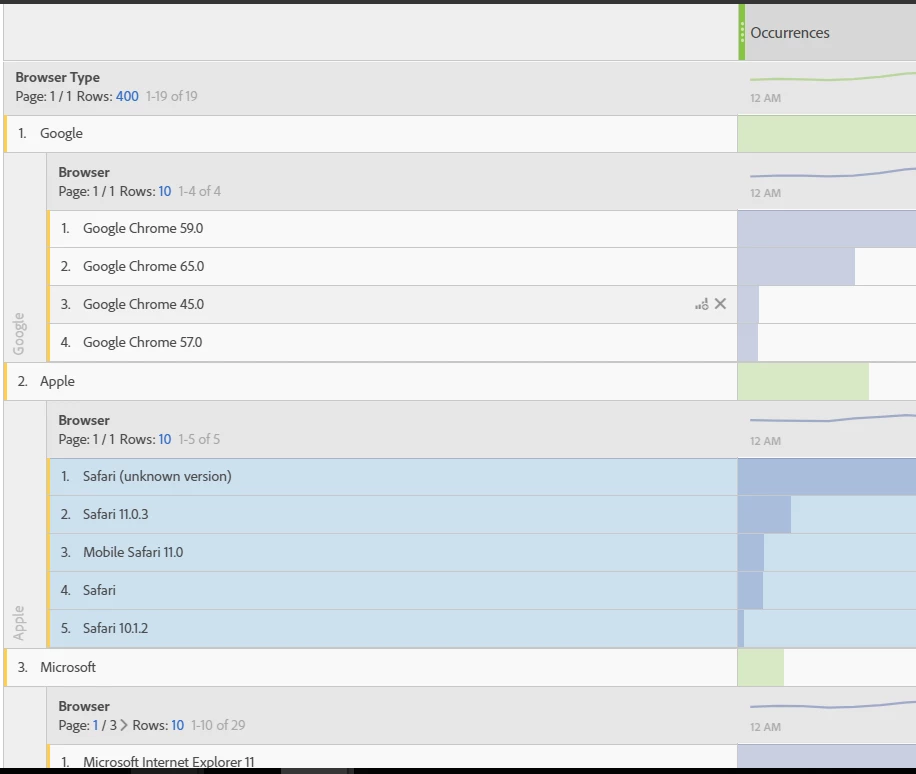Click the Browser Type dimension header
916x774 pixels.
(57, 77)
